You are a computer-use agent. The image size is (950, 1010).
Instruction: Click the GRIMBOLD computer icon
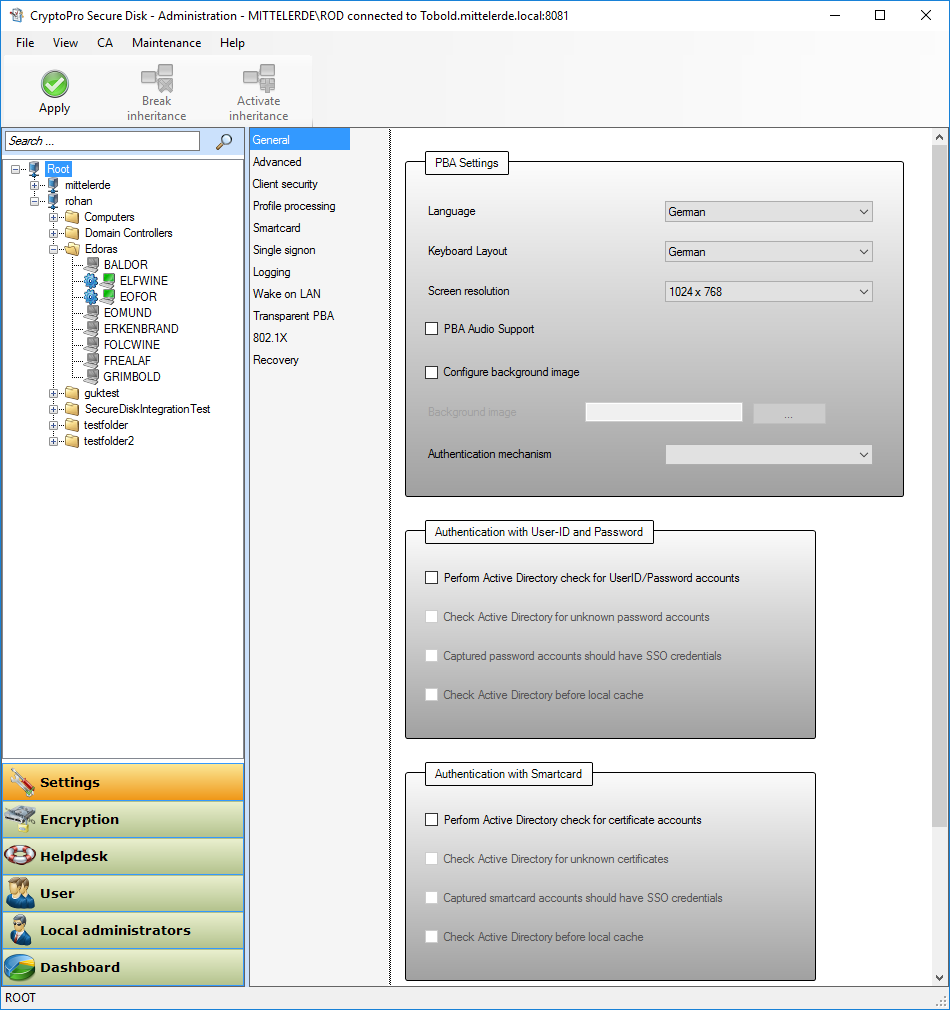(x=92, y=377)
